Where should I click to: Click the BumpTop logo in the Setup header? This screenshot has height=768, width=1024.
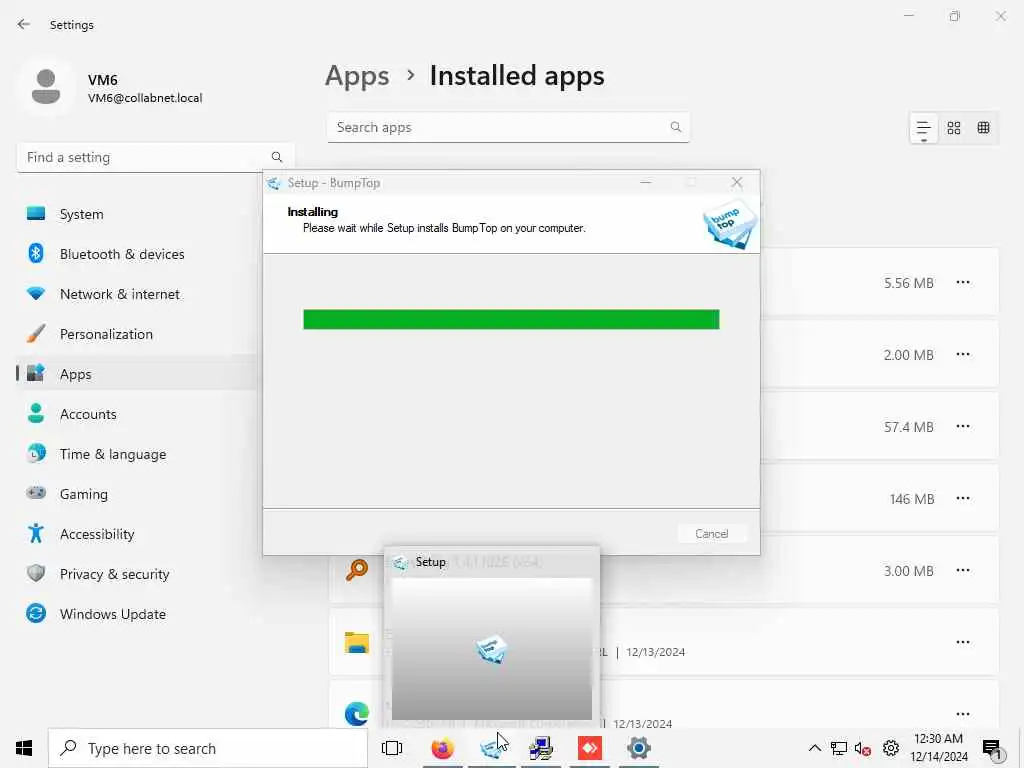pyautogui.click(x=729, y=225)
